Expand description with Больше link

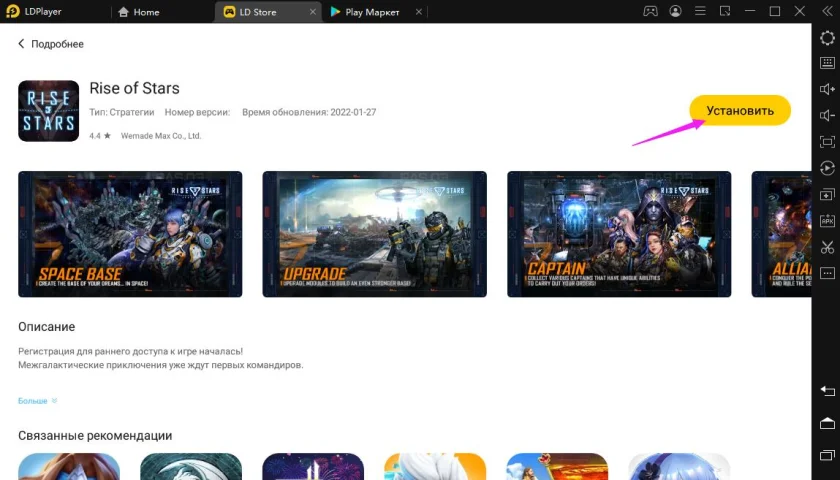[38, 401]
